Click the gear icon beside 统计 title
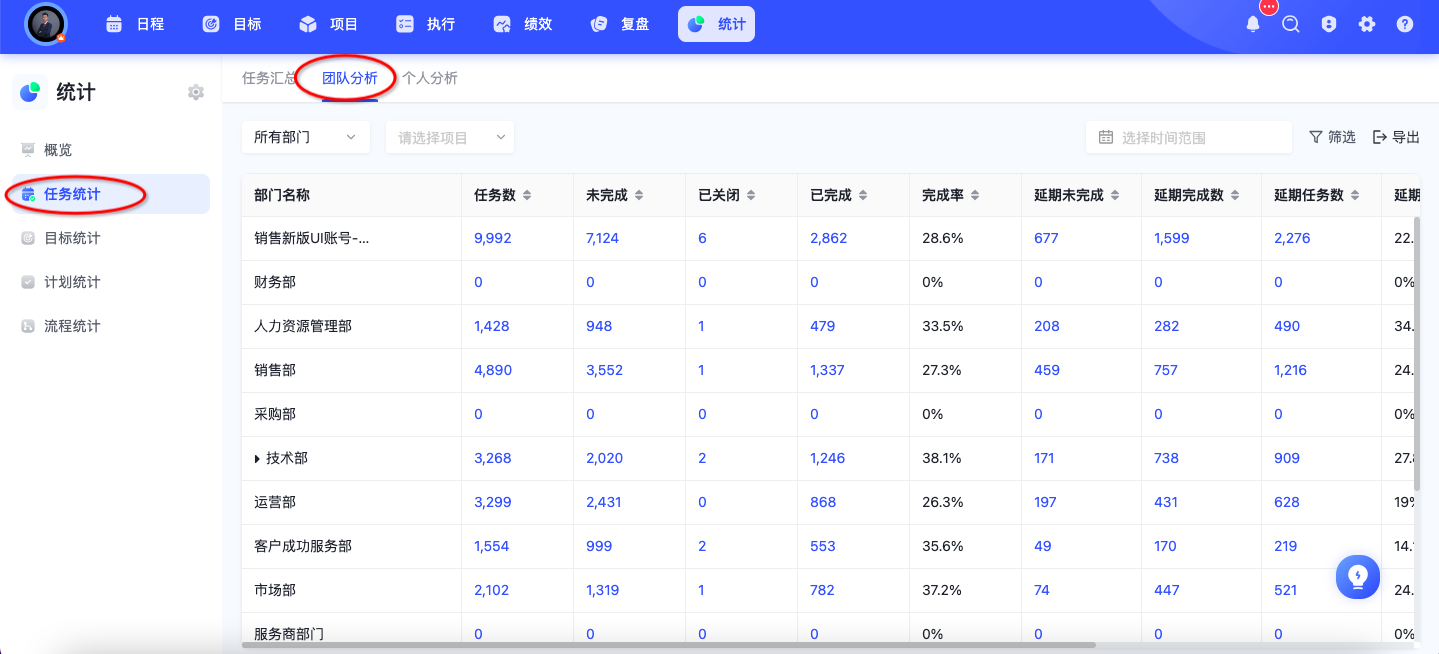Image resolution: width=1439 pixels, height=654 pixels. click(196, 92)
